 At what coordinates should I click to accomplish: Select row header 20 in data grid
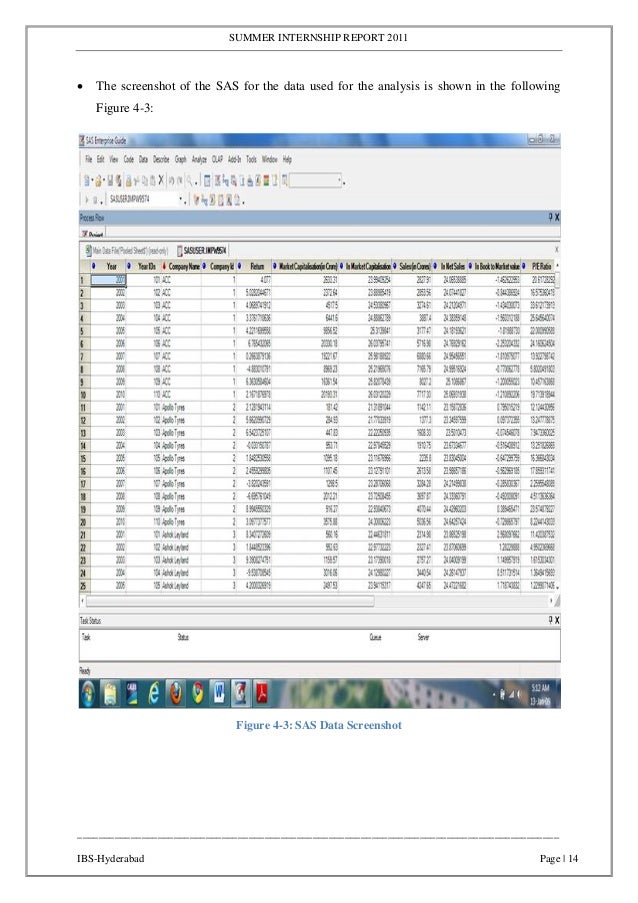[84, 522]
